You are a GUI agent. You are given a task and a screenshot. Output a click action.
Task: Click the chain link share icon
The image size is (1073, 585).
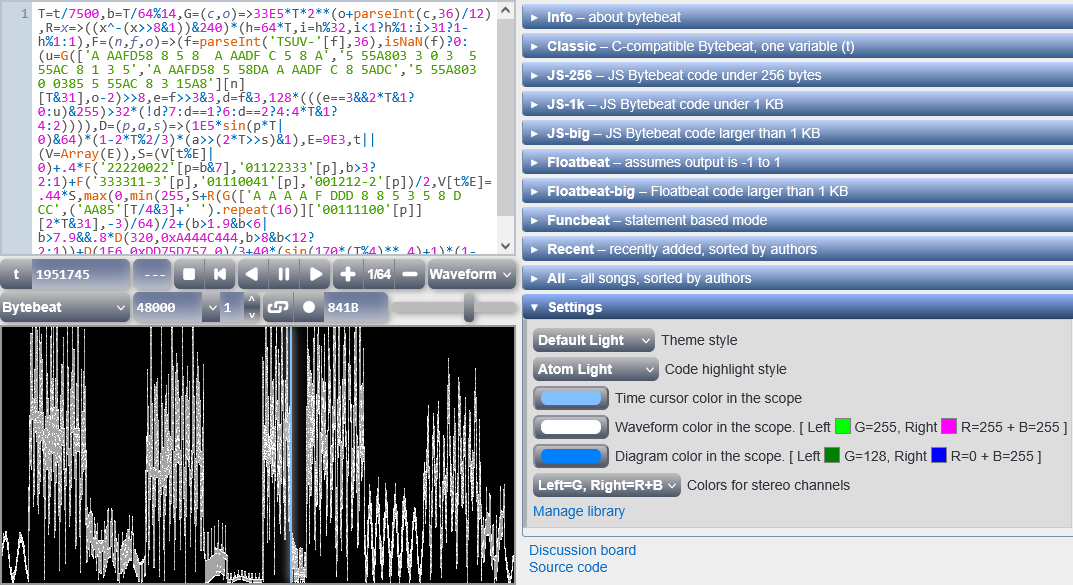(x=278, y=308)
